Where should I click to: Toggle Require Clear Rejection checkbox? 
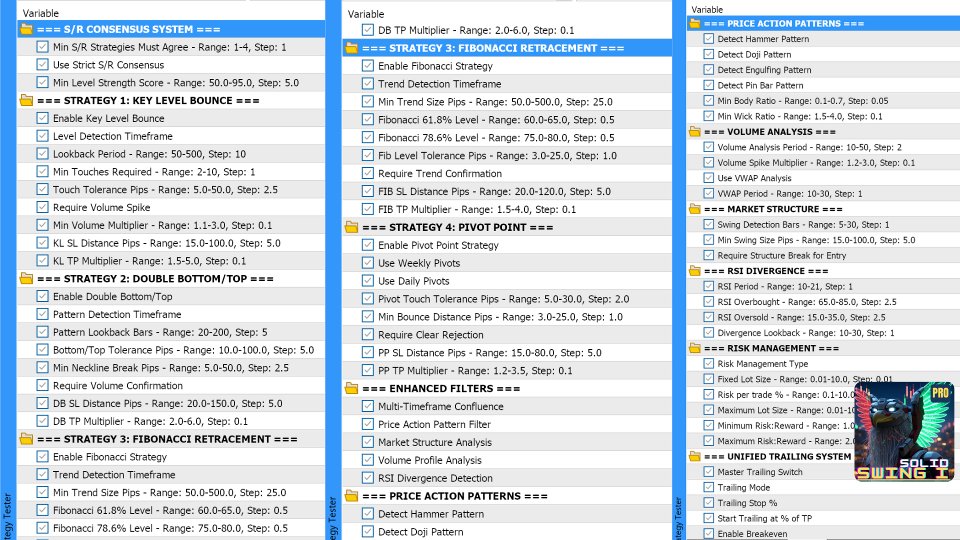(367, 334)
